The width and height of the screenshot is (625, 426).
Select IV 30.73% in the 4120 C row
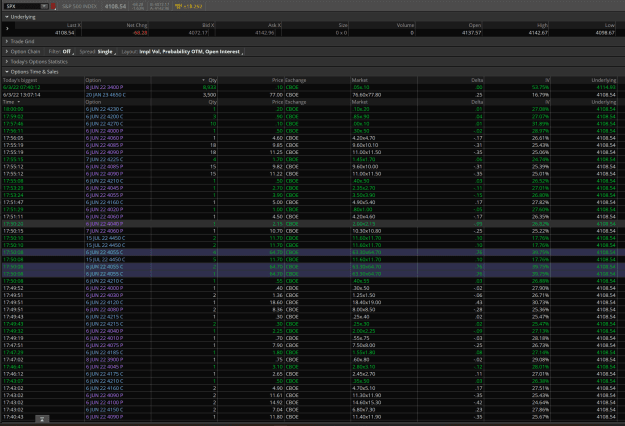pos(541,302)
